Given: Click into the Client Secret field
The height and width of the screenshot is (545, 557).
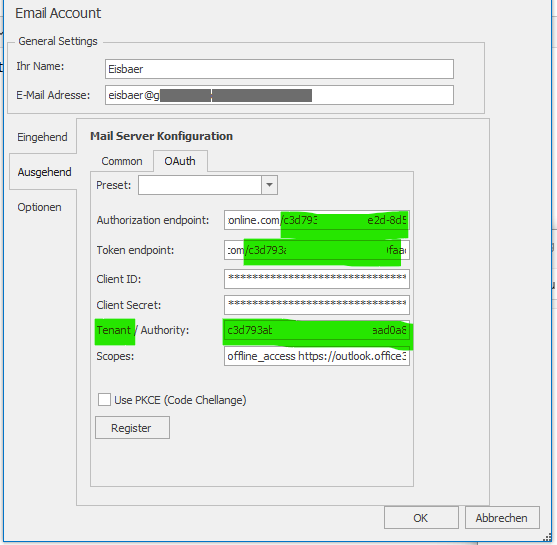Looking at the screenshot, I should (x=317, y=305).
